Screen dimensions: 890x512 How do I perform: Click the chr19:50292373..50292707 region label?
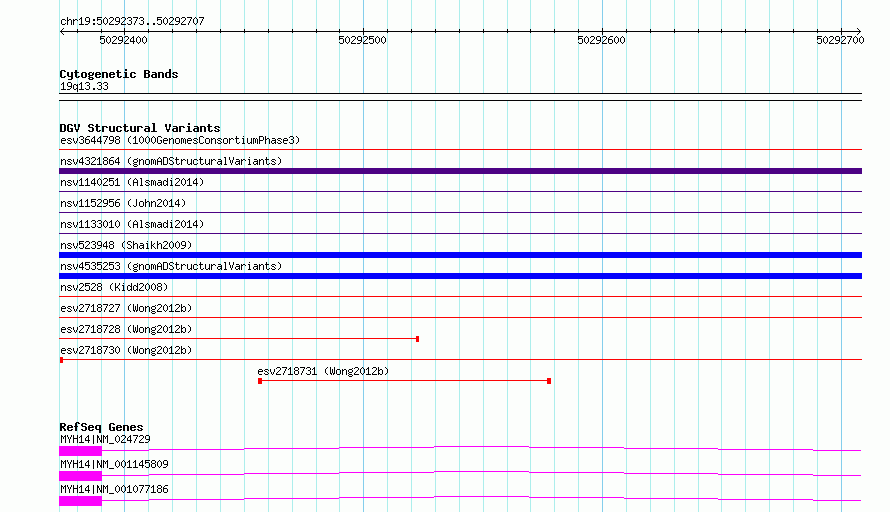[x=132, y=21]
